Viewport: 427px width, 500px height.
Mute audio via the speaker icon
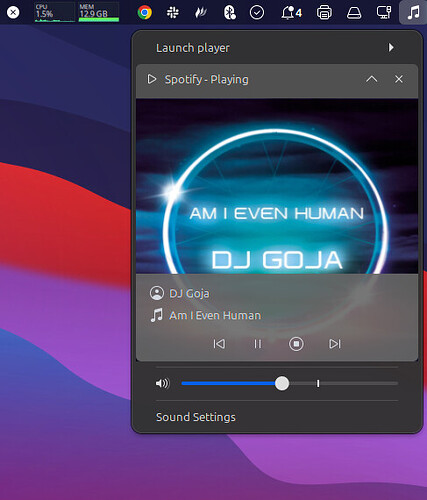point(163,383)
